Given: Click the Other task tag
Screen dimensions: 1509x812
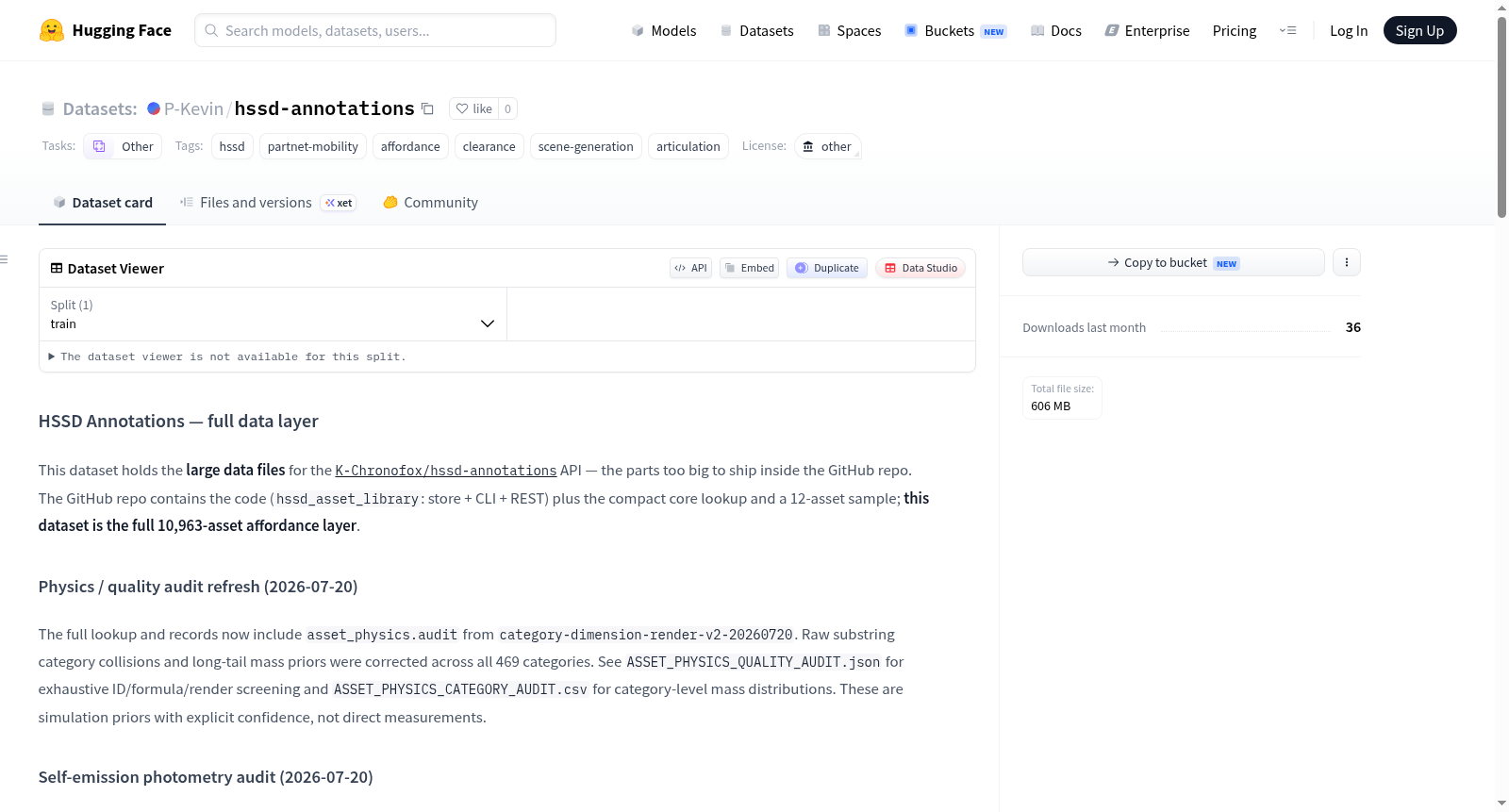Looking at the screenshot, I should [123, 146].
